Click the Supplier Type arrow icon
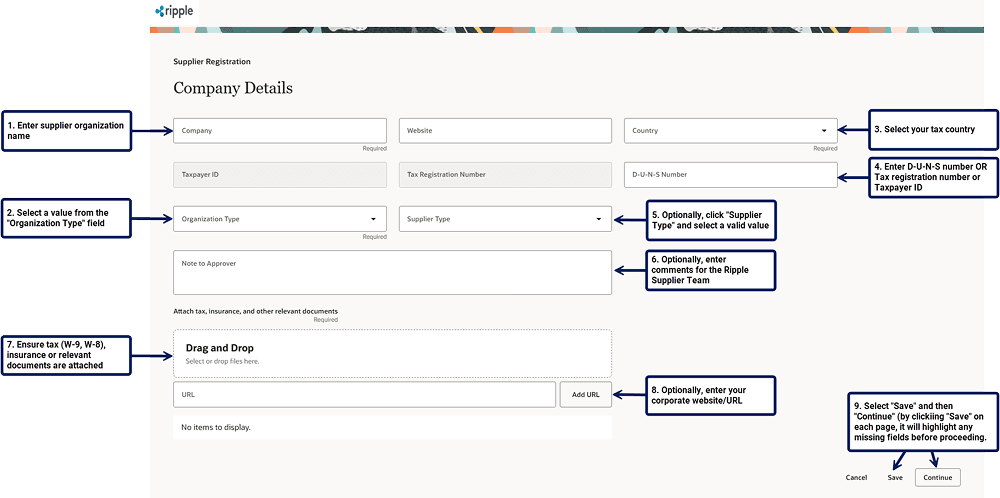The height and width of the screenshot is (498, 1000). point(598,219)
